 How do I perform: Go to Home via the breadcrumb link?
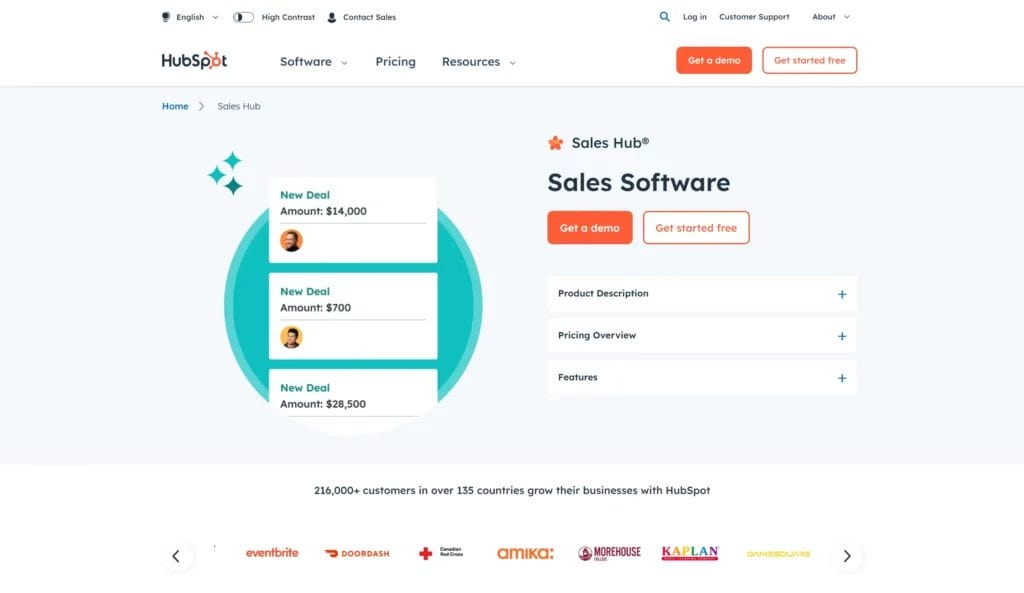(175, 106)
